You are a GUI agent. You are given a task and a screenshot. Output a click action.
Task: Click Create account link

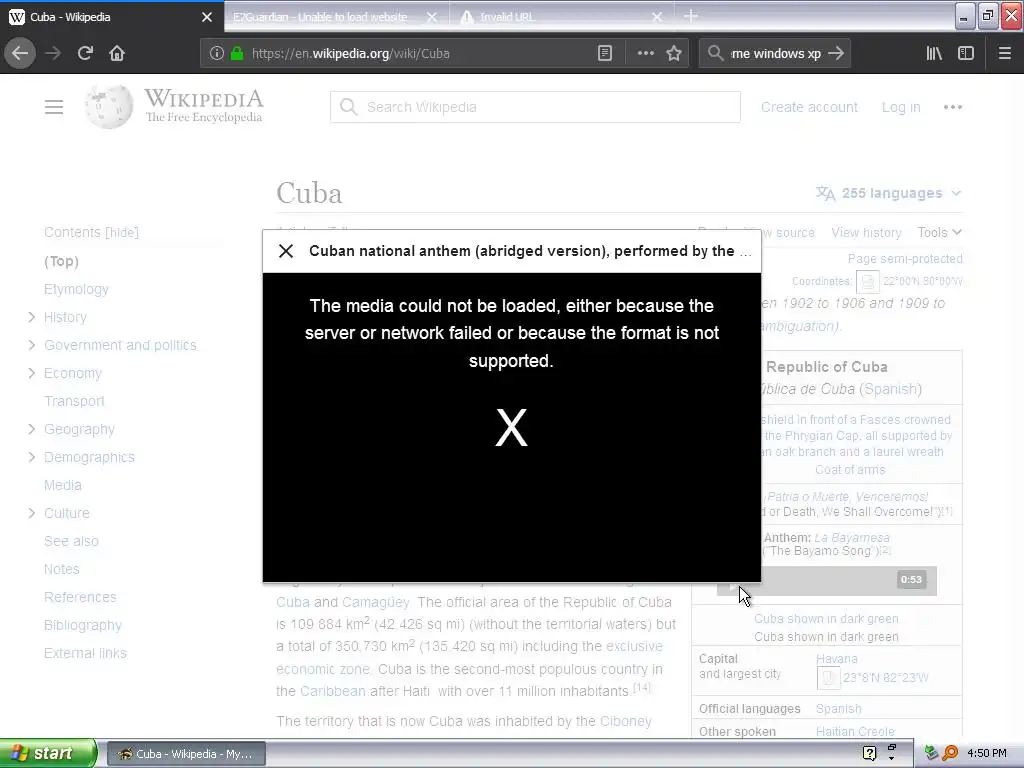coord(809,107)
